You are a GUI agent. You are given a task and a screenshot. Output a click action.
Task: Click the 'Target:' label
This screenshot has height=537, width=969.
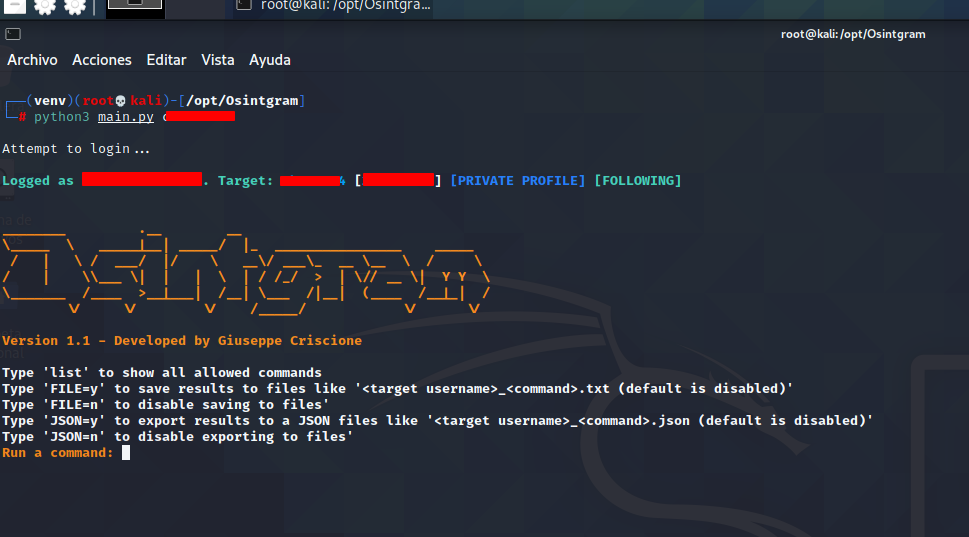point(245,181)
